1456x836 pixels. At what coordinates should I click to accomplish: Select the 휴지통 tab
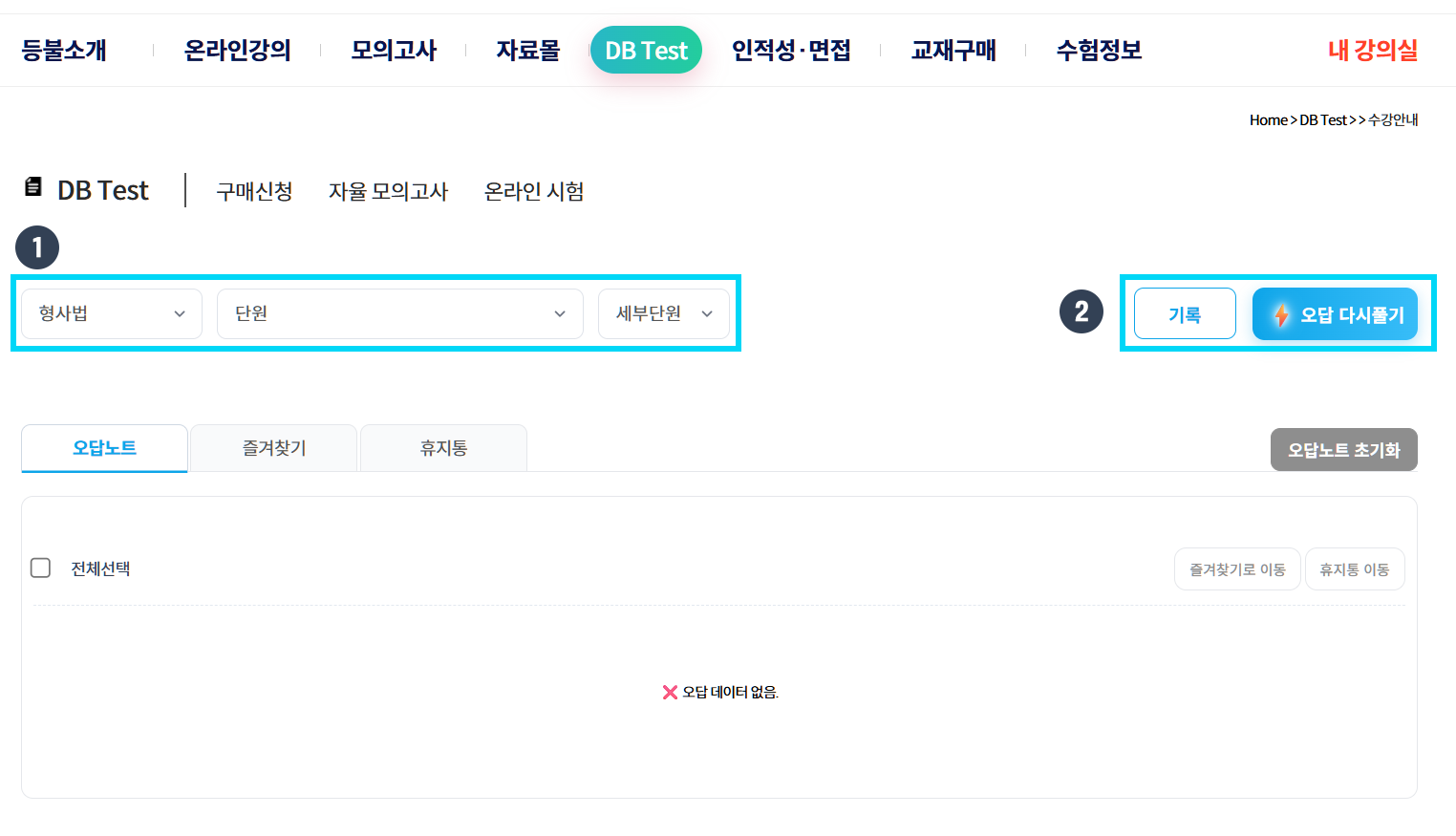(443, 448)
